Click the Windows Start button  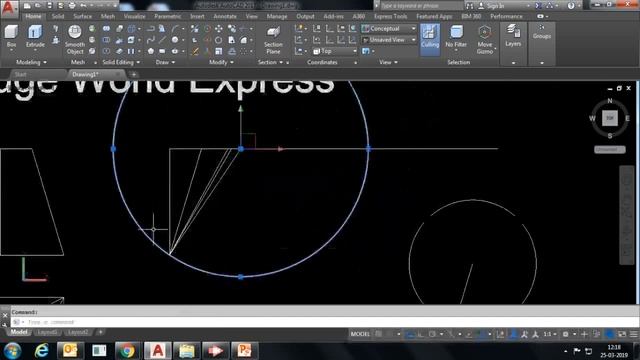point(12,350)
